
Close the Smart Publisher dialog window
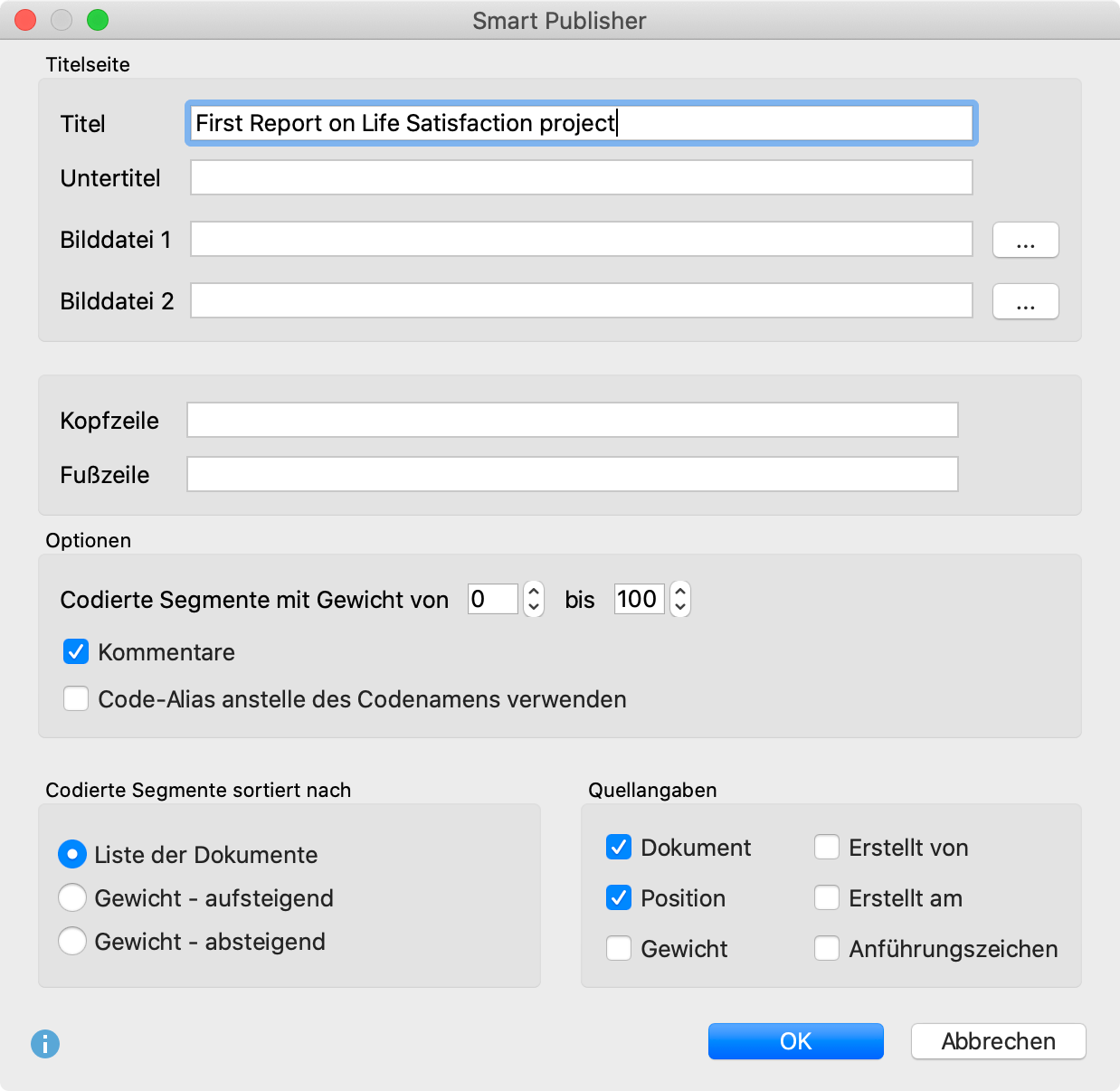coord(25,20)
